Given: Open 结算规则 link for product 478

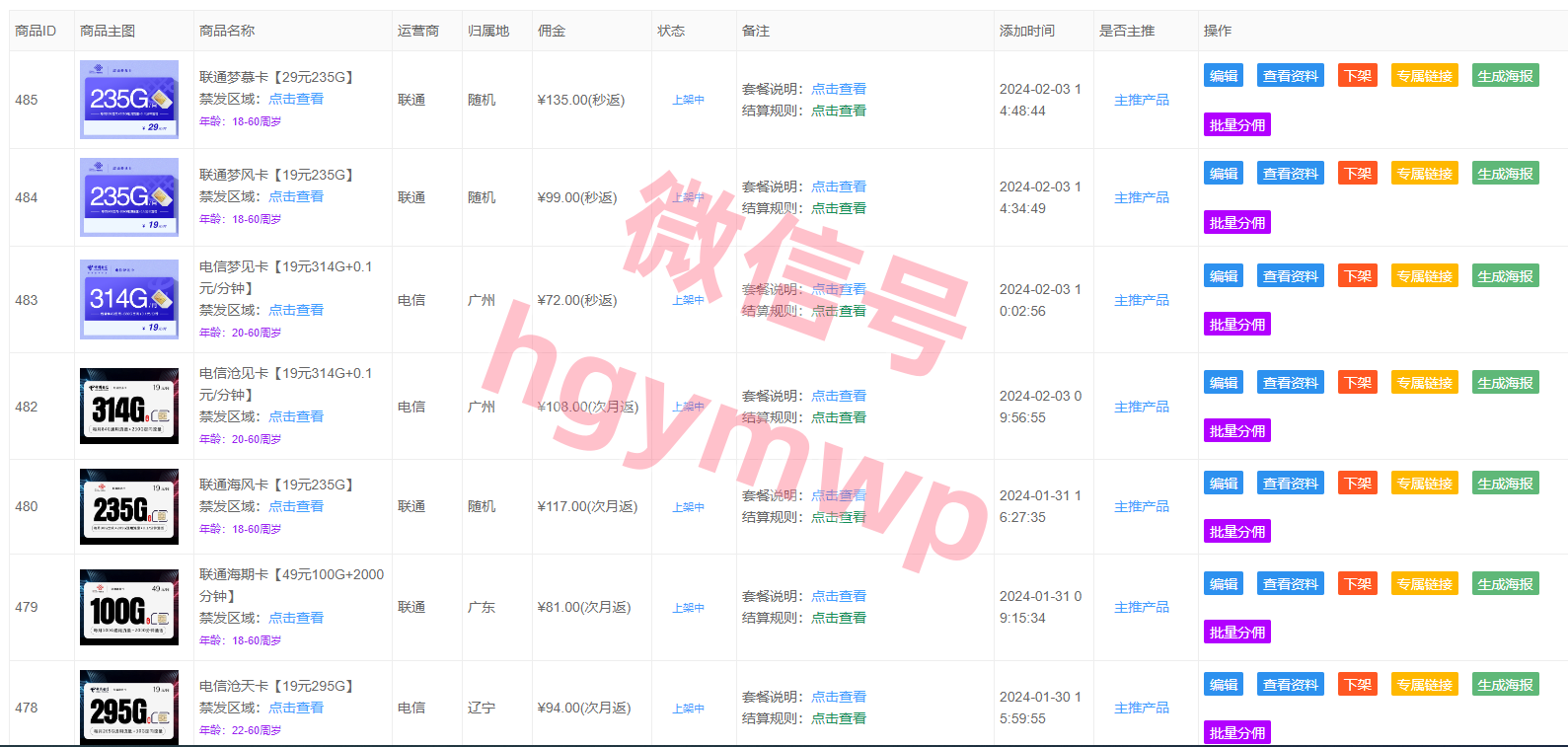Looking at the screenshot, I should pos(839,718).
